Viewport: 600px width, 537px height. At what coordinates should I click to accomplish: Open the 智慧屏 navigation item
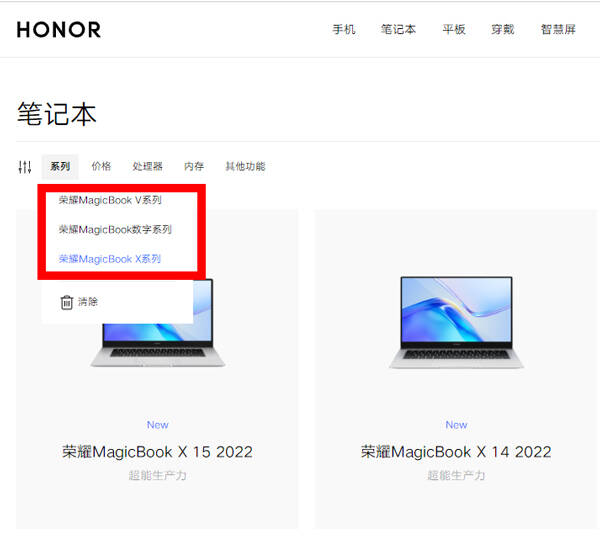point(558,29)
